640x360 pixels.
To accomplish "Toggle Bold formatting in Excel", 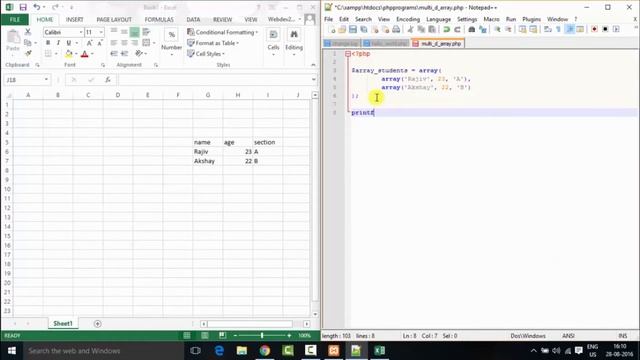I will [48, 43].
